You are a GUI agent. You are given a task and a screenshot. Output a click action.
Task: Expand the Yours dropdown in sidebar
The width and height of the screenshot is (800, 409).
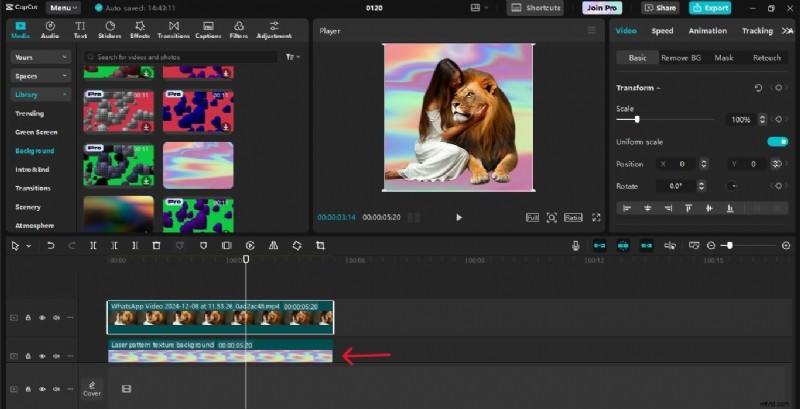tap(41, 57)
